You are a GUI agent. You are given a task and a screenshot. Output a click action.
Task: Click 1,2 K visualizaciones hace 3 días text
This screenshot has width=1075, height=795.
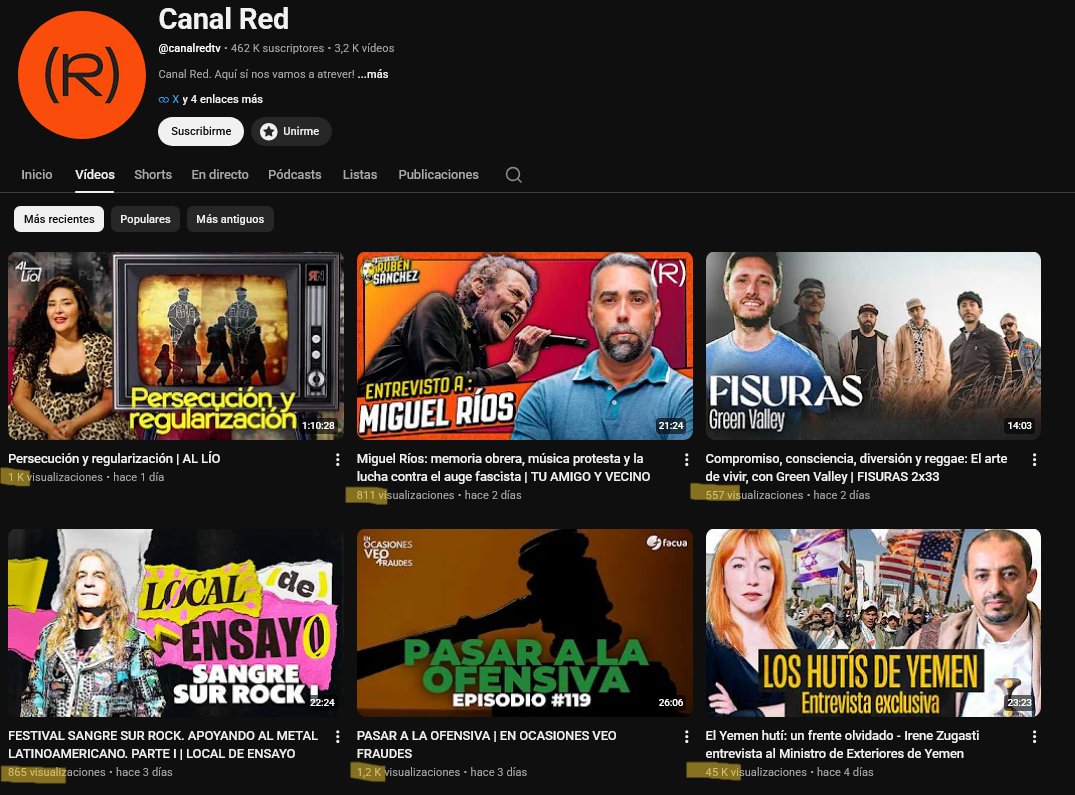click(x=442, y=772)
